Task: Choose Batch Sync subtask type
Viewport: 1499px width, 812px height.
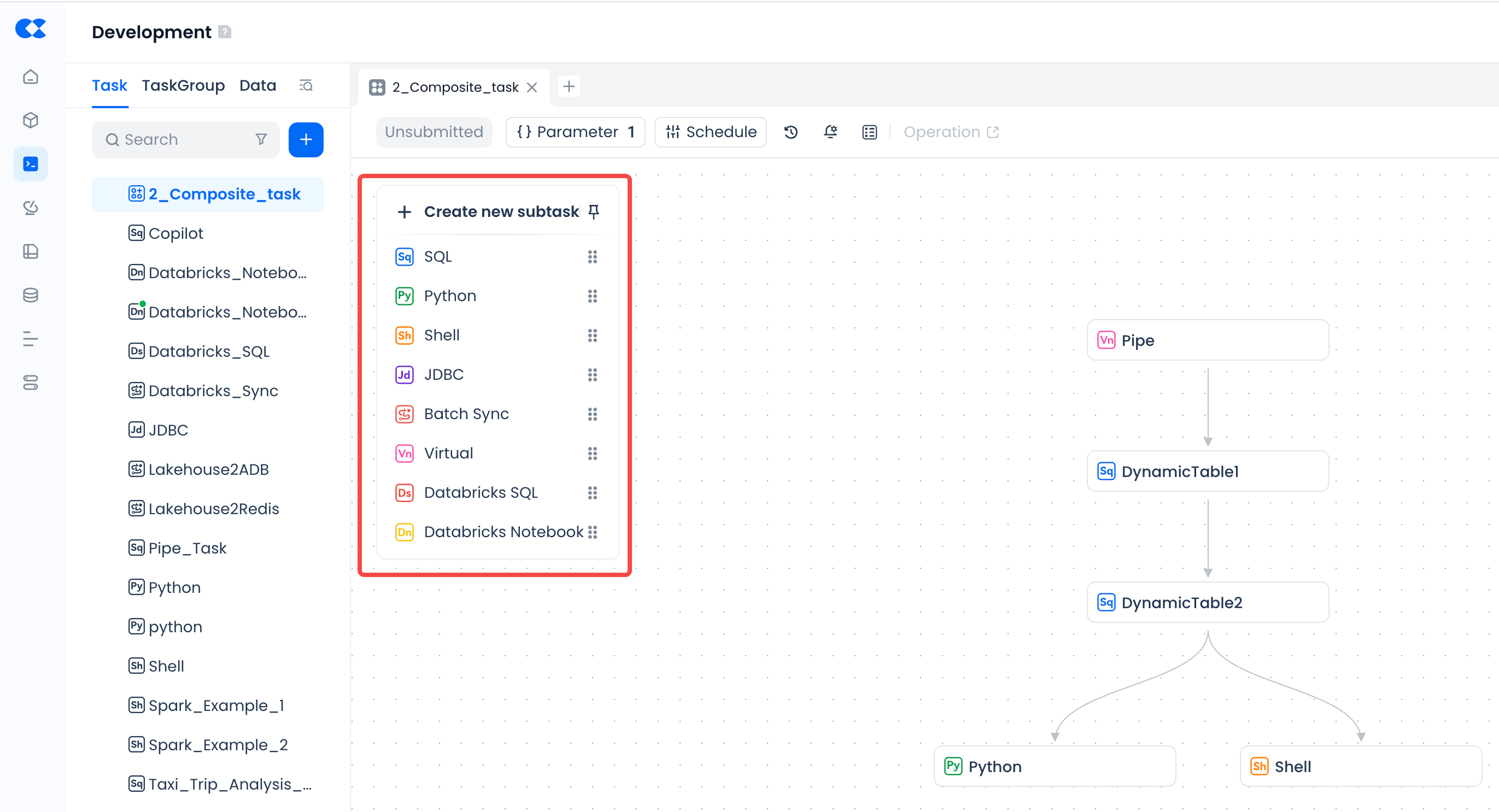Action: pyautogui.click(x=466, y=414)
